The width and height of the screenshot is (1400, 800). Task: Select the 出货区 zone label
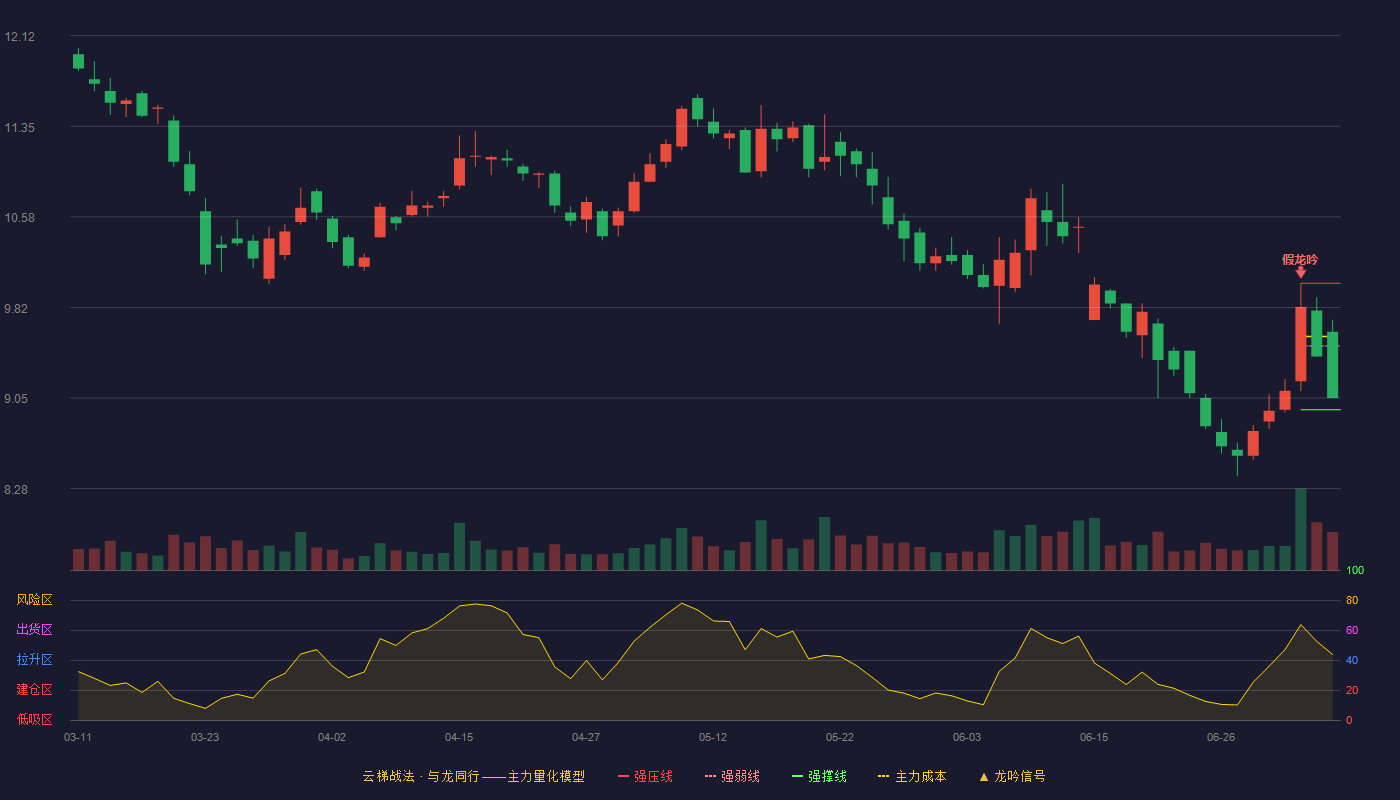(x=34, y=630)
